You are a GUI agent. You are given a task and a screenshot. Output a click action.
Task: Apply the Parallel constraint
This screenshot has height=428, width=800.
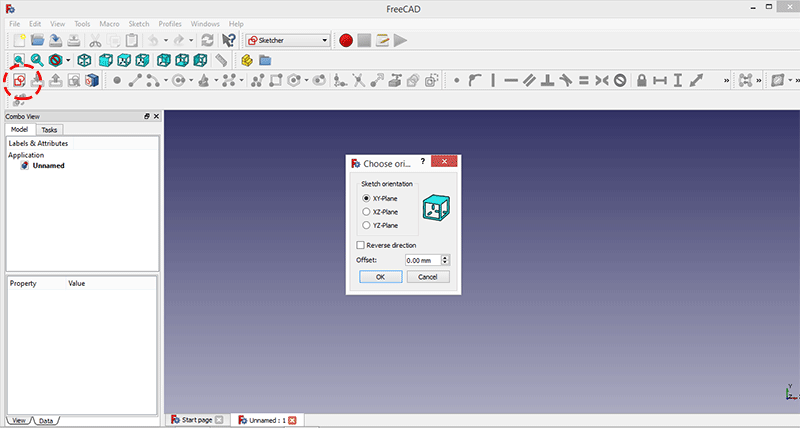pos(529,80)
